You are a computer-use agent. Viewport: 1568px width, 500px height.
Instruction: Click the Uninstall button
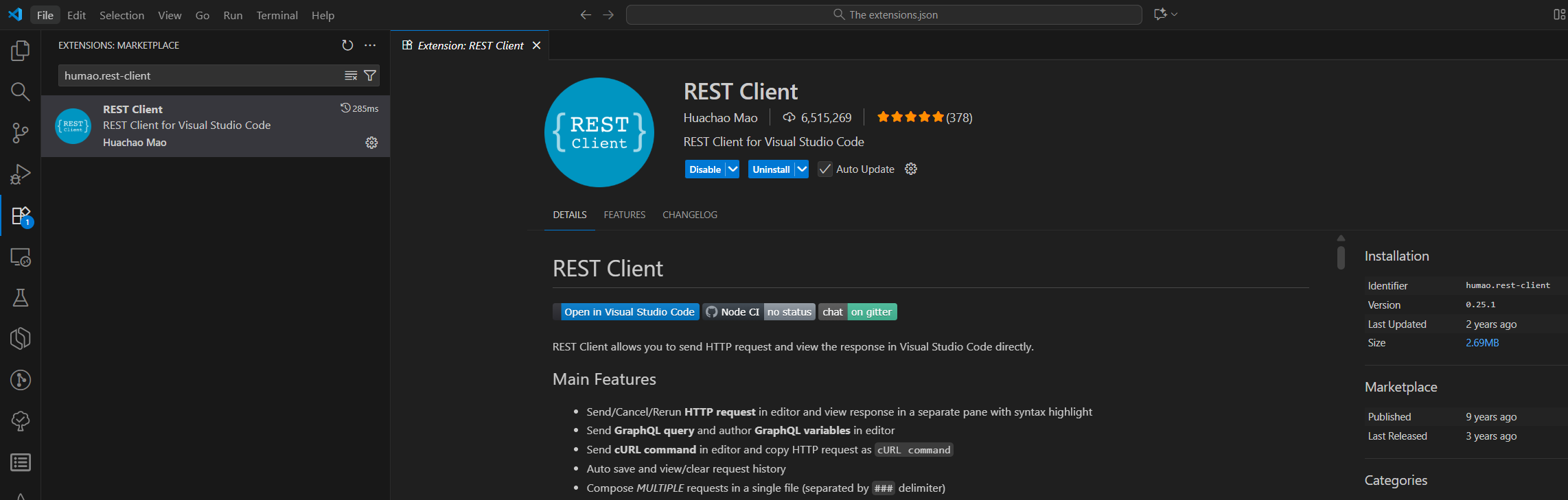tap(771, 169)
